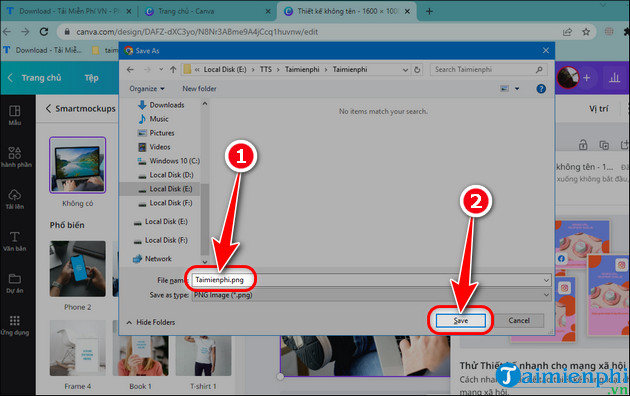Open Canva analytics bar chart icon
Screen dimensions: 630x396
click(x=614, y=78)
